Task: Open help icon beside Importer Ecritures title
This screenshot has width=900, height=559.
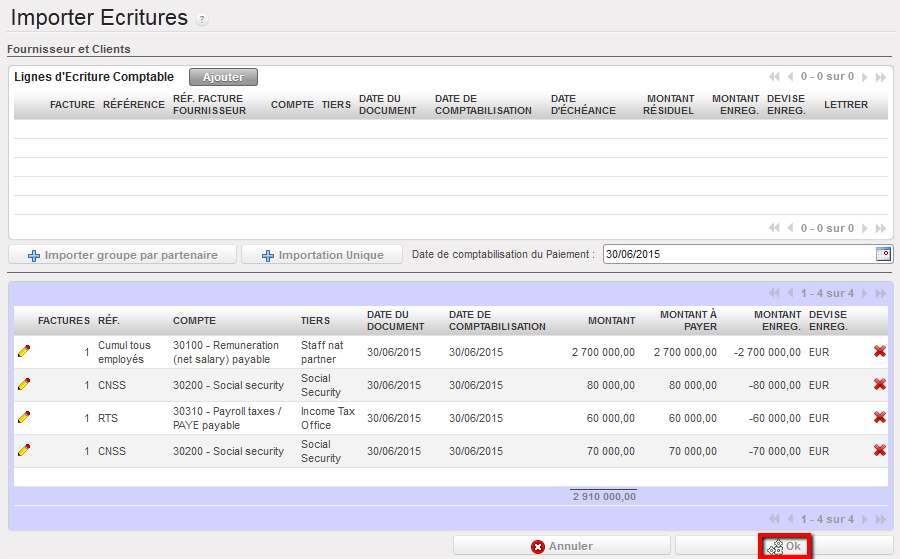Action: (202, 20)
